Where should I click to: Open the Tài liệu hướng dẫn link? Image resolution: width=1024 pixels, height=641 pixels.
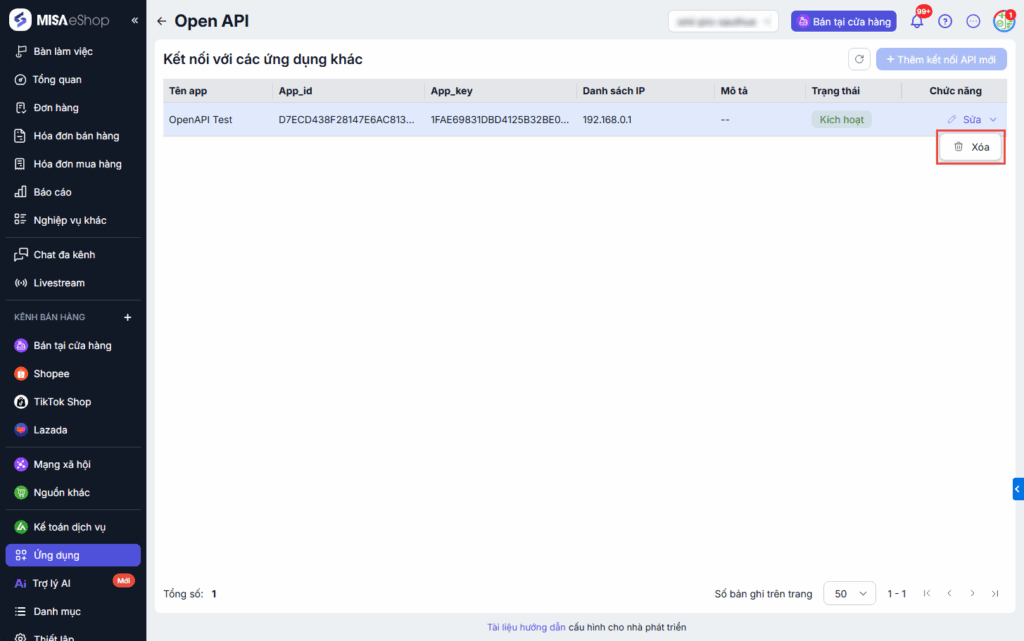[526, 627]
